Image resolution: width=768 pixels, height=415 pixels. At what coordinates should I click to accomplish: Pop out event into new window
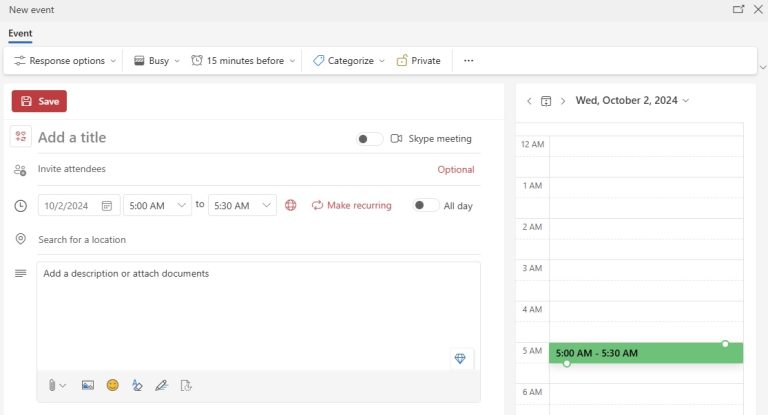click(738, 9)
